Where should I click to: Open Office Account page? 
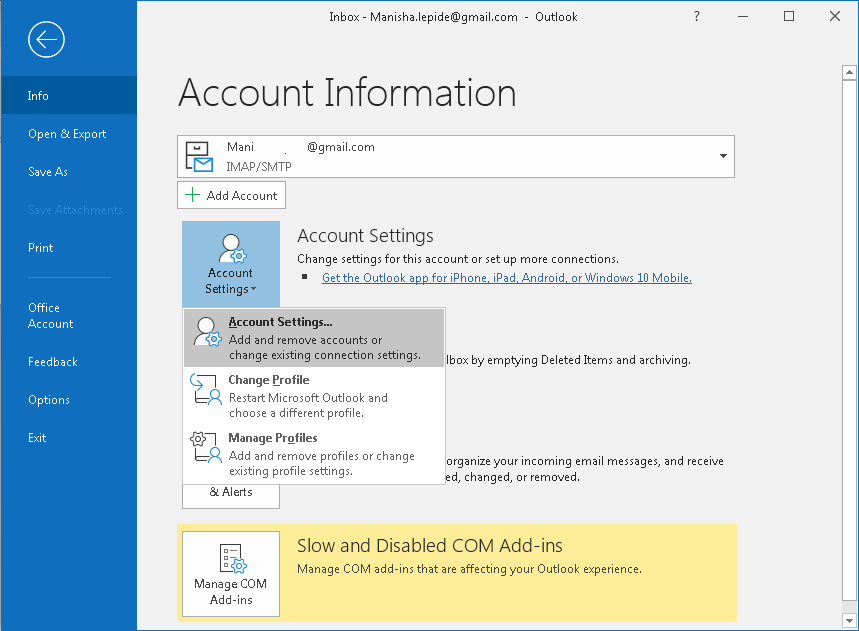[68, 316]
